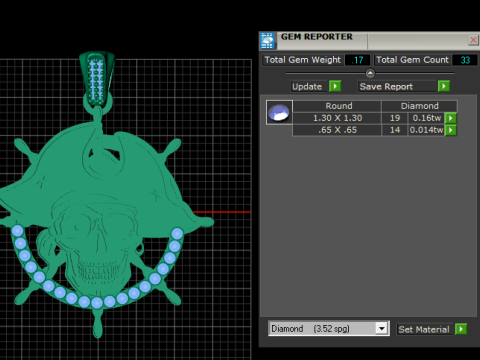The width and height of the screenshot is (480, 360).
Task: Click green arrow for 0.014tw row
Action: pyautogui.click(x=451, y=130)
